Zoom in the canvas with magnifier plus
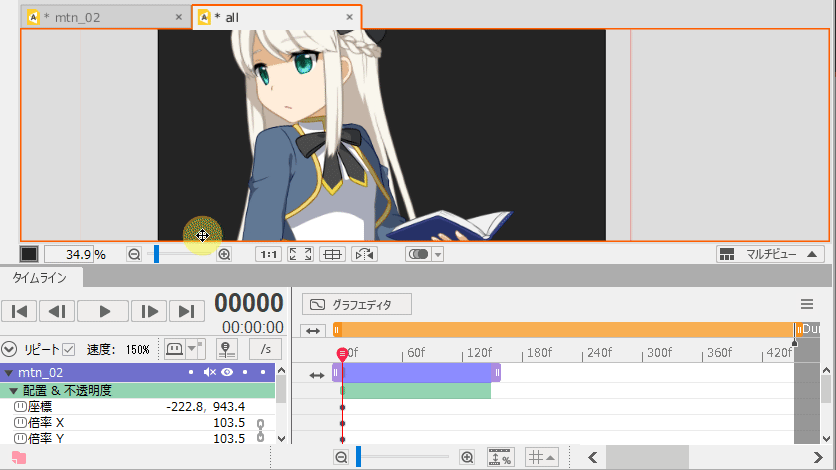Viewport: 836px width, 470px height. click(224, 254)
